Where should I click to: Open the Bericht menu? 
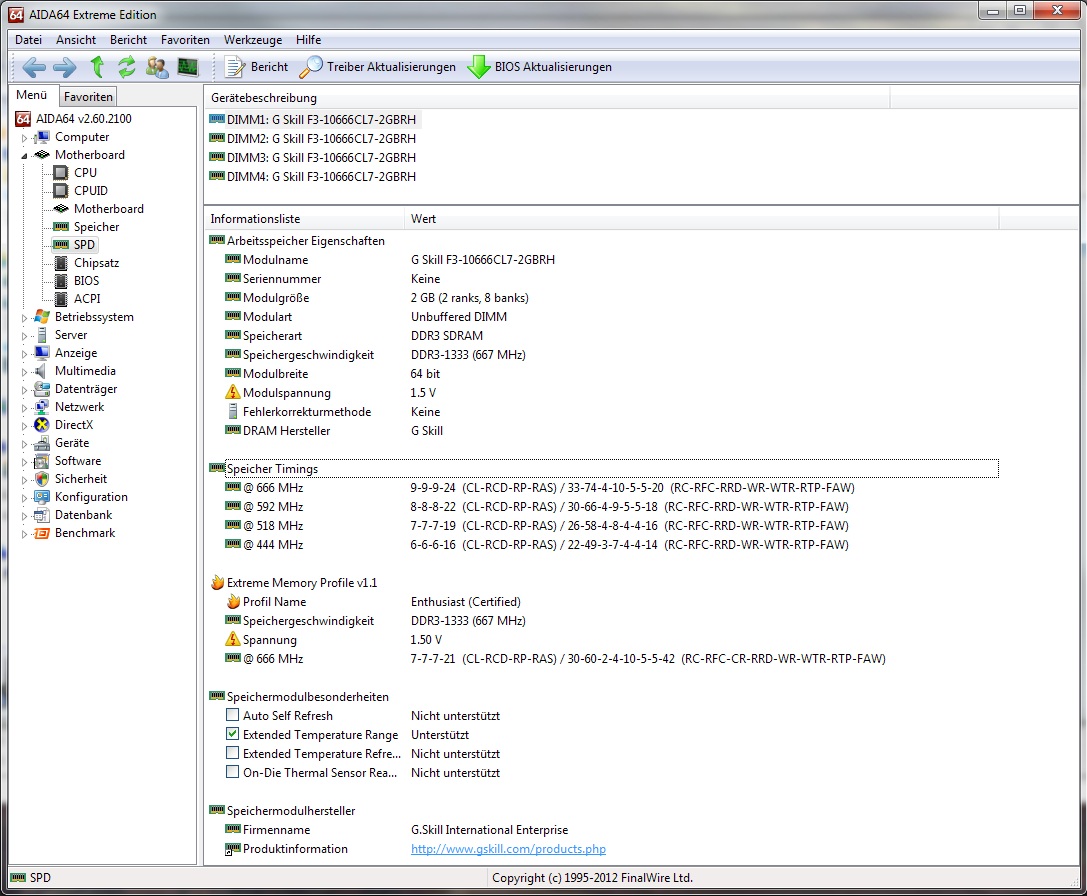click(128, 40)
